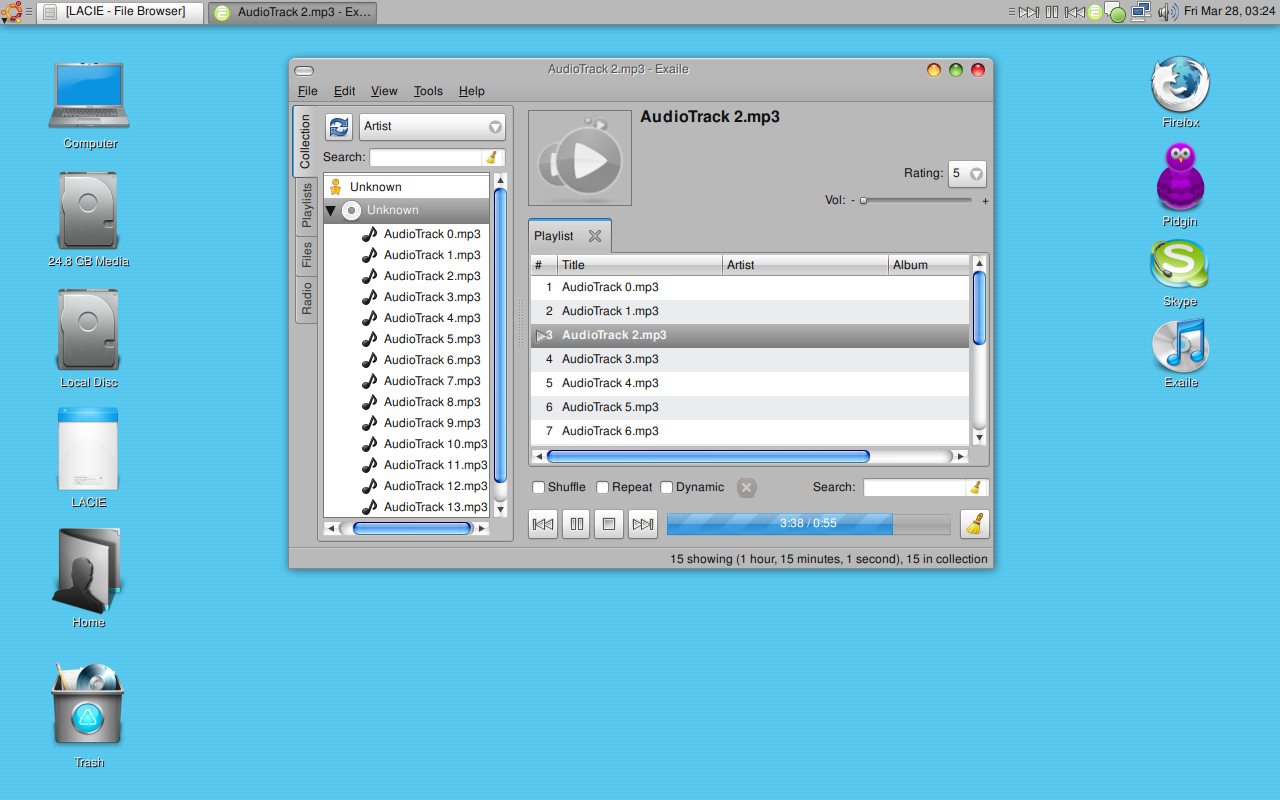The height and width of the screenshot is (800, 1280).
Task: Enable the Dynamic checkbox
Action: pyautogui.click(x=667, y=488)
